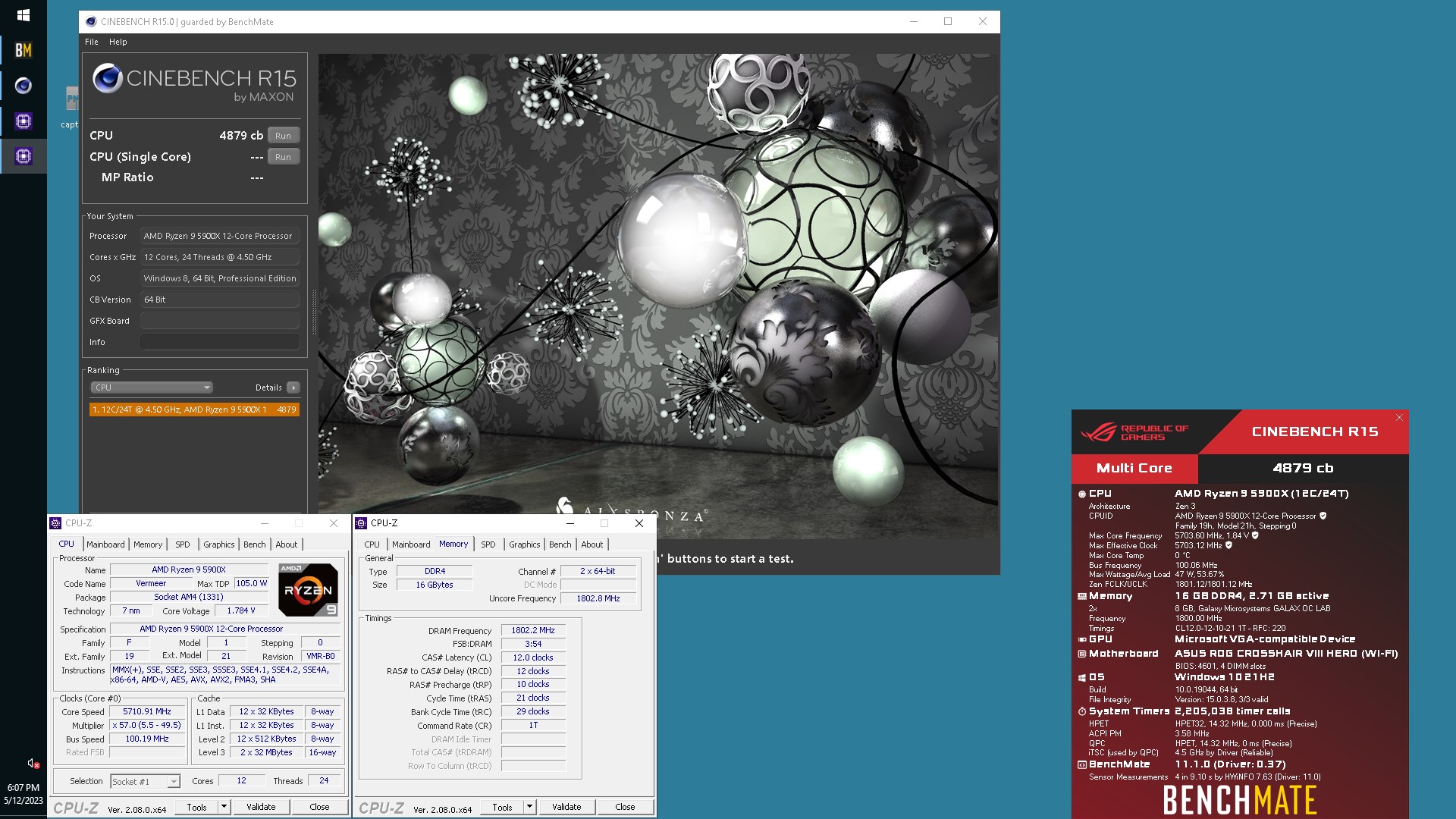This screenshot has width=1456, height=819.
Task: Switch to CPU tab in CPU-Z Memory window
Action: 372,544
